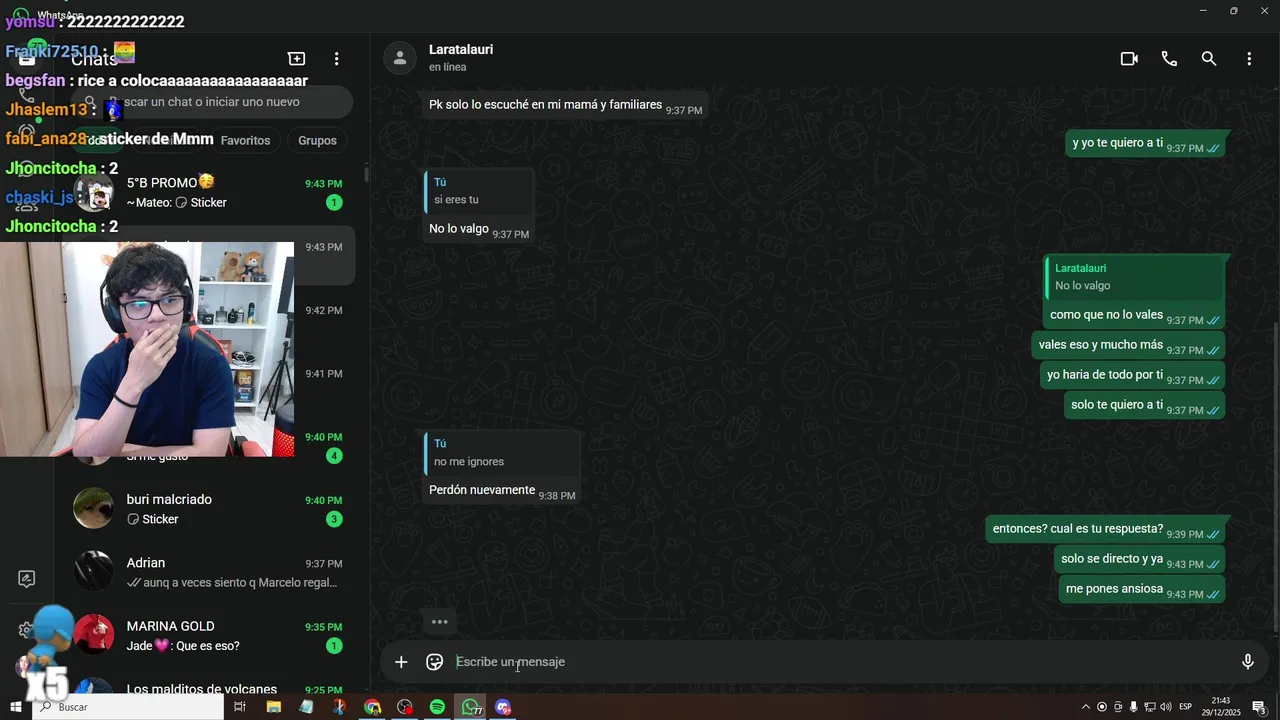1280x720 pixels.
Task: Start a video call with Laratalauri
Action: coord(1129,59)
